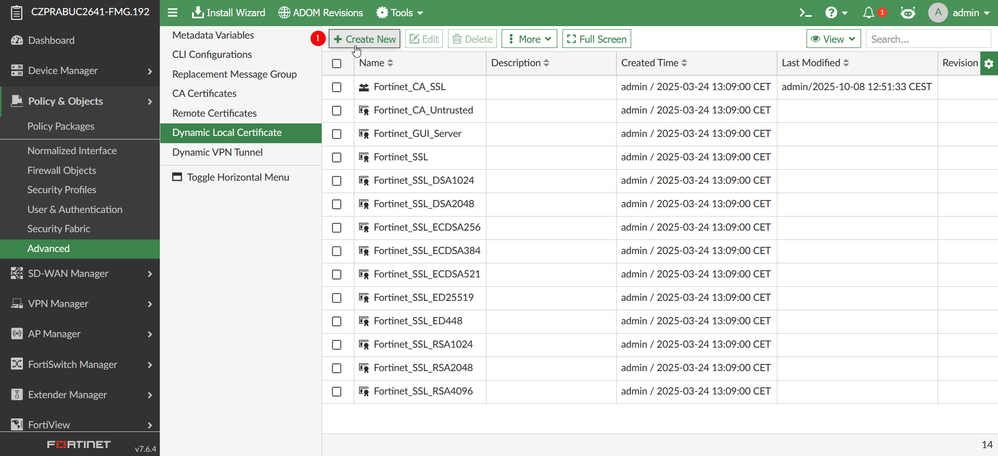The width and height of the screenshot is (998, 456).
Task: Open the More dropdown button
Action: (530, 39)
